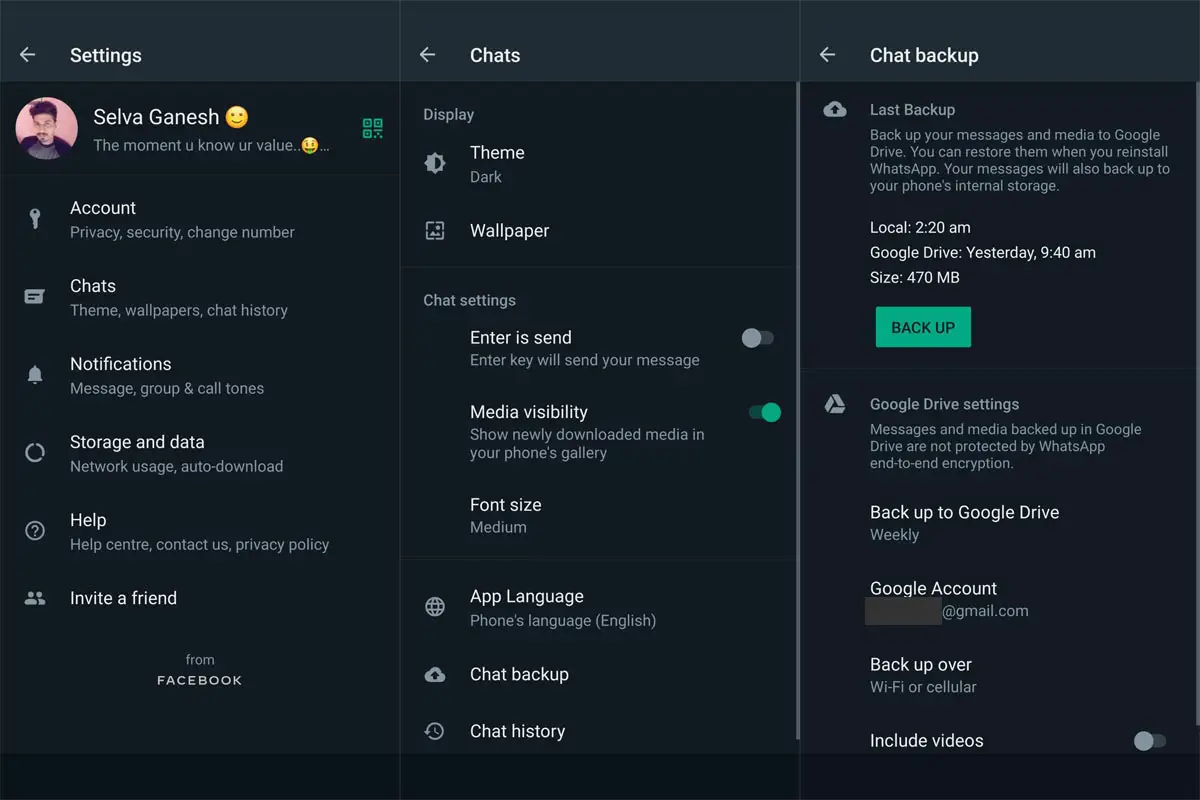Open Storage and data settings
Screen dimensions: 1200x800
200,453
